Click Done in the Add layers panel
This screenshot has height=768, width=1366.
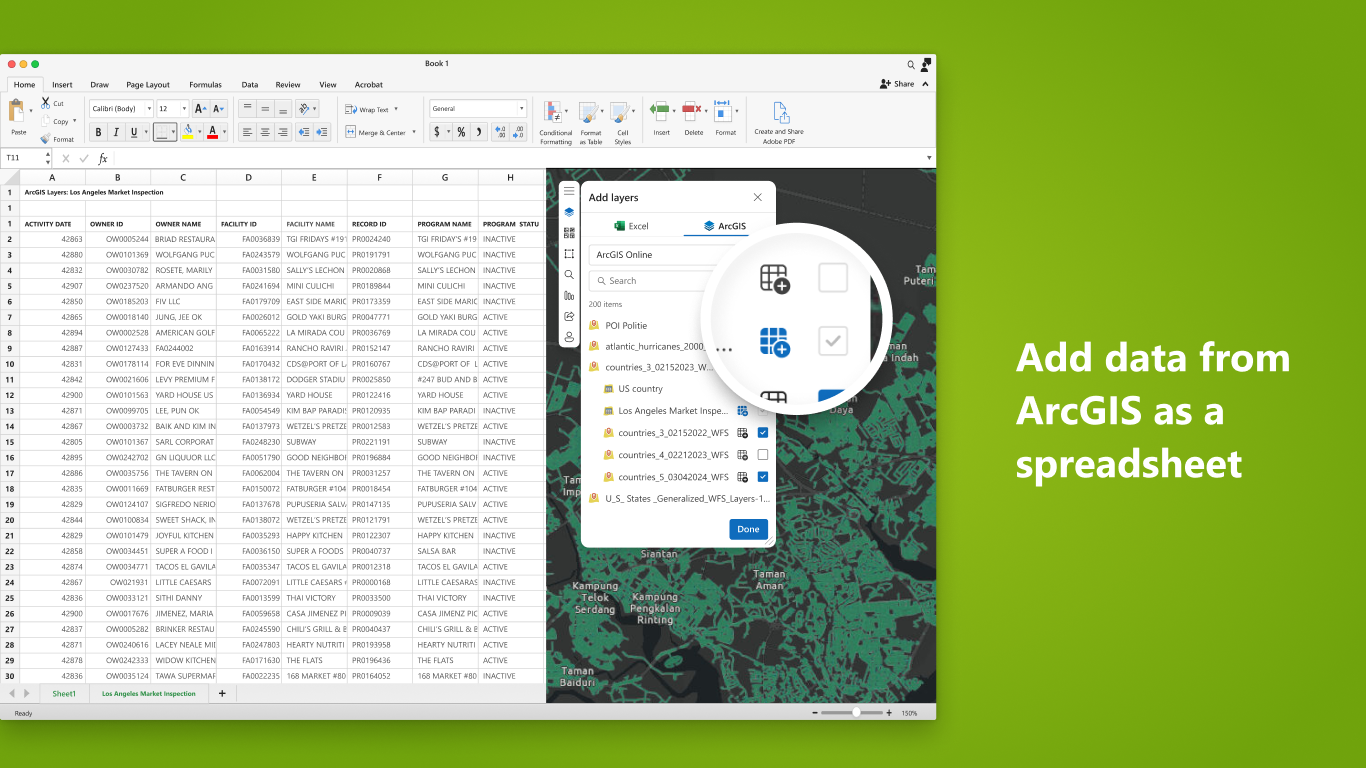[748, 529]
